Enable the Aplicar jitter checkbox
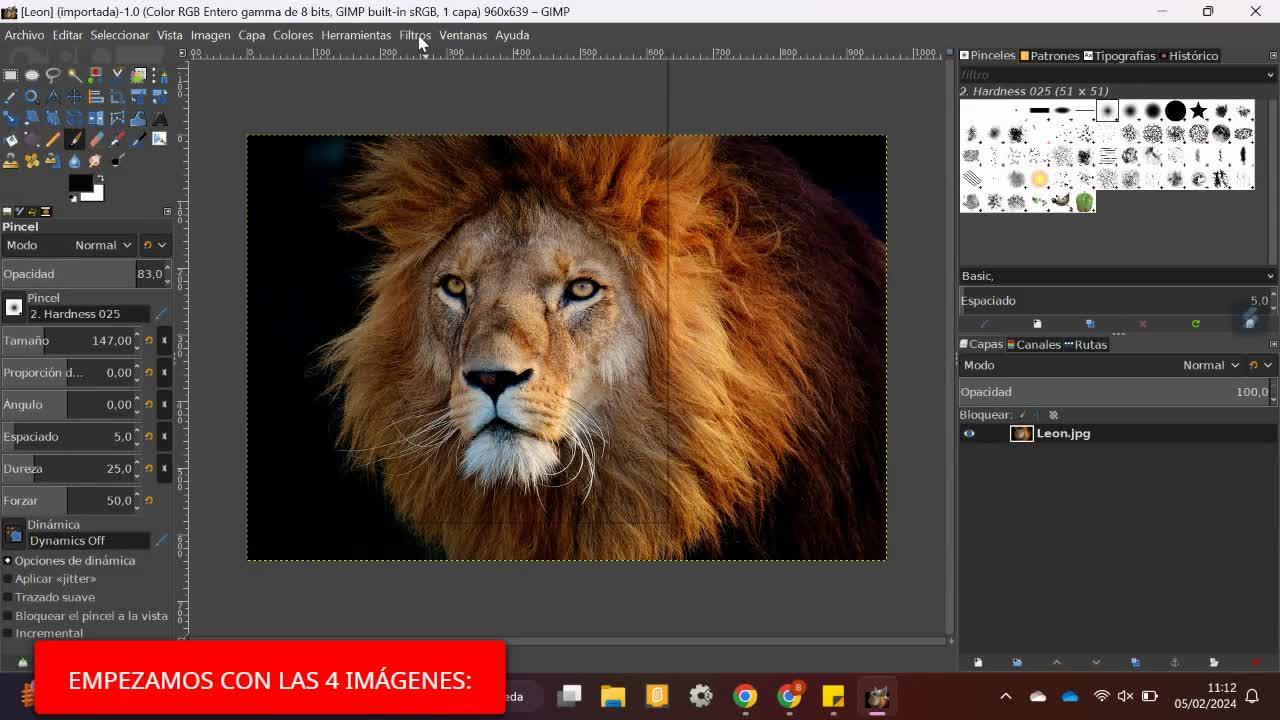Image resolution: width=1280 pixels, height=720 pixels. click(8, 579)
